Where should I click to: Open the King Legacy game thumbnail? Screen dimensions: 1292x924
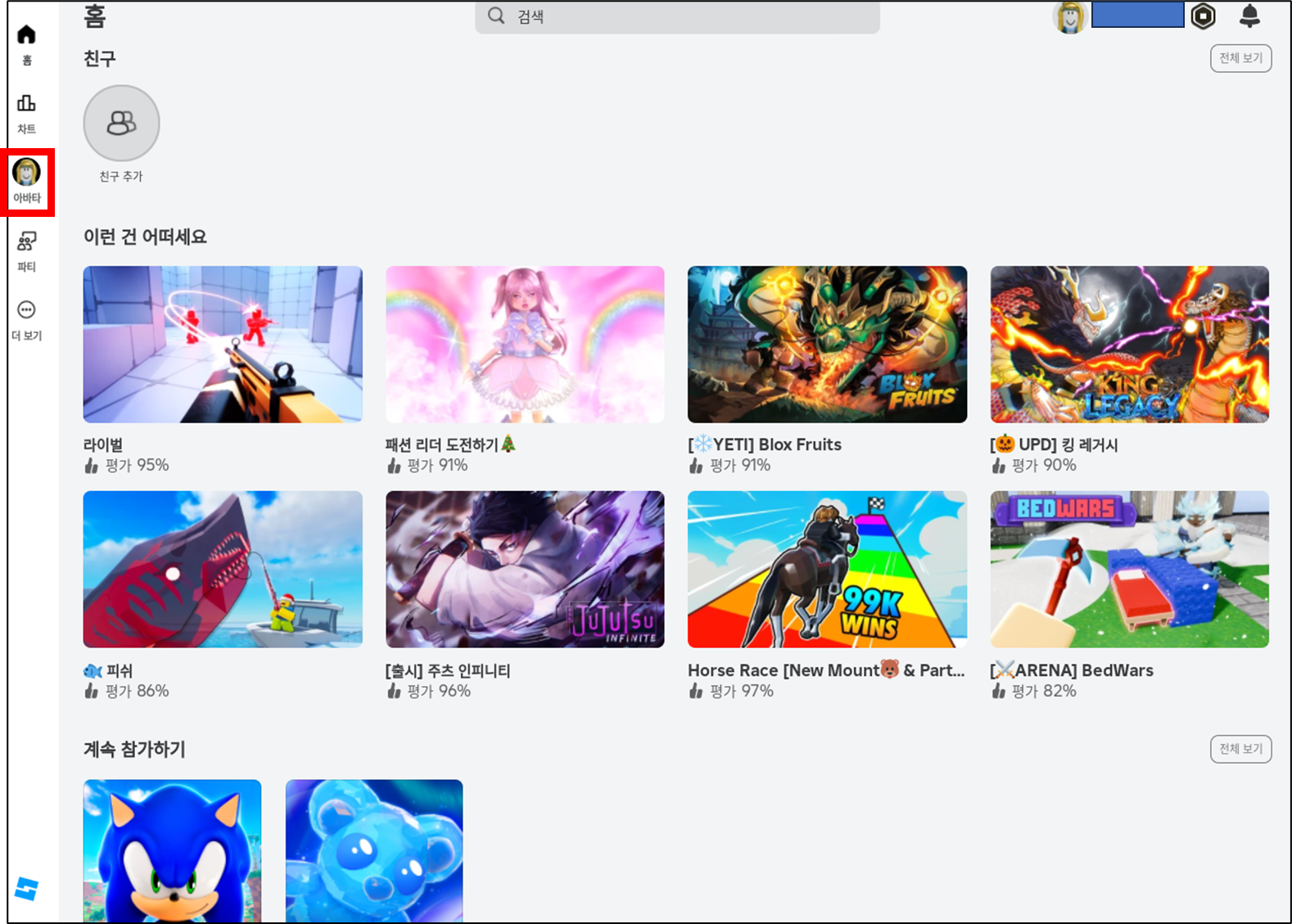coord(1130,345)
